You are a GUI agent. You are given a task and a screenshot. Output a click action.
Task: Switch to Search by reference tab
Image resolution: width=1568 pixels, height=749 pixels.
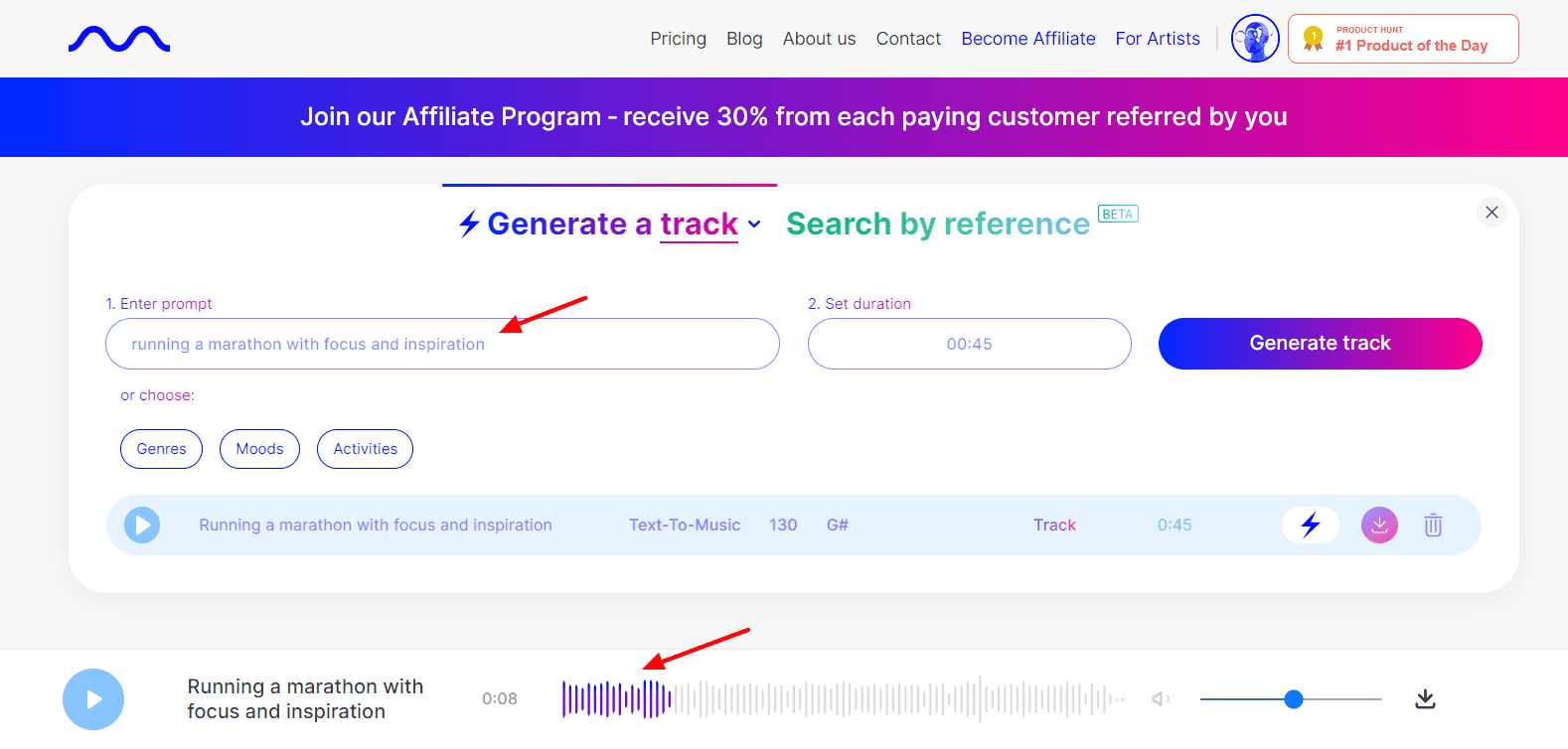point(937,225)
